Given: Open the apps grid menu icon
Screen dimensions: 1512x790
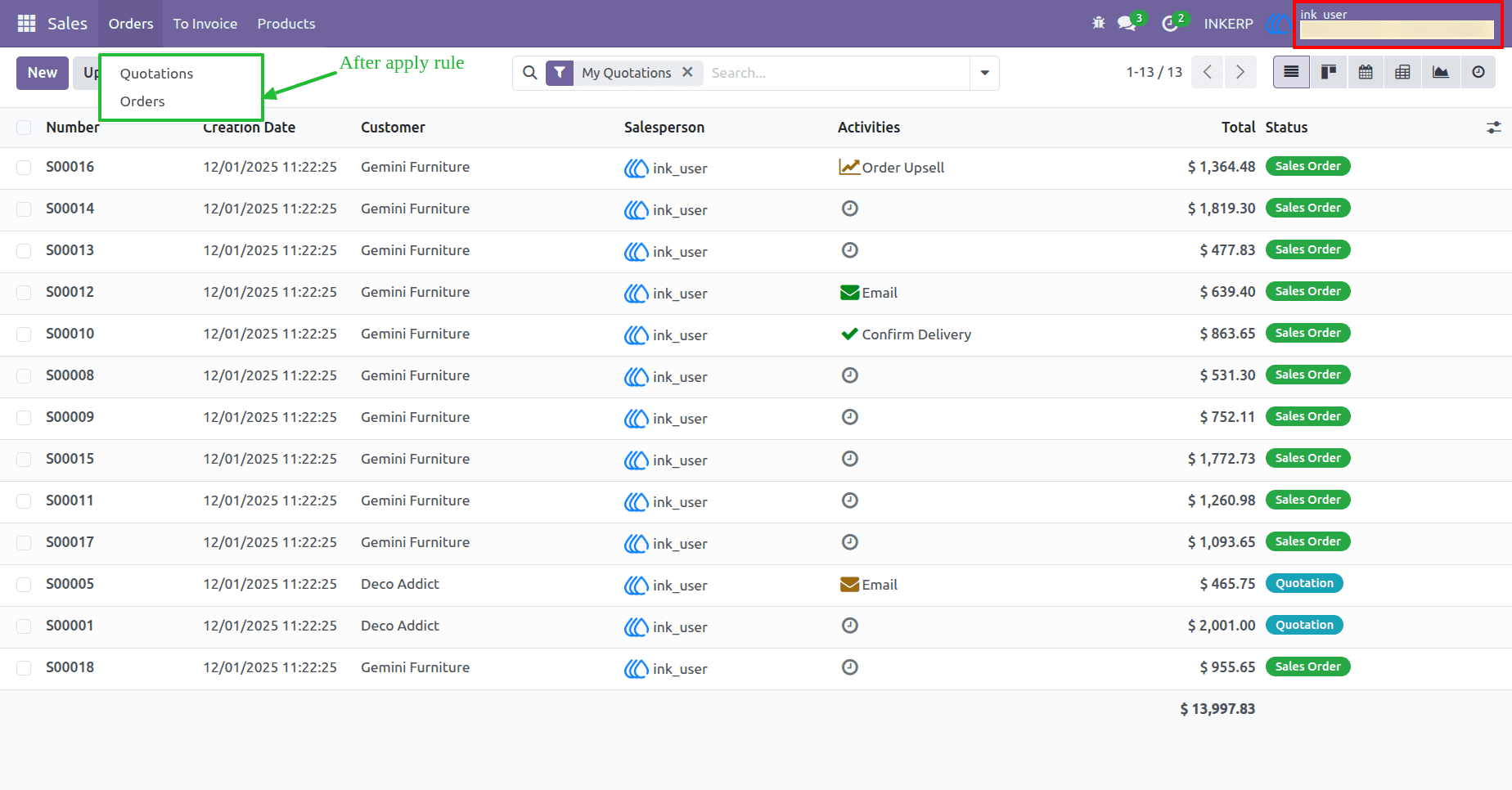Looking at the screenshot, I should pos(26,24).
